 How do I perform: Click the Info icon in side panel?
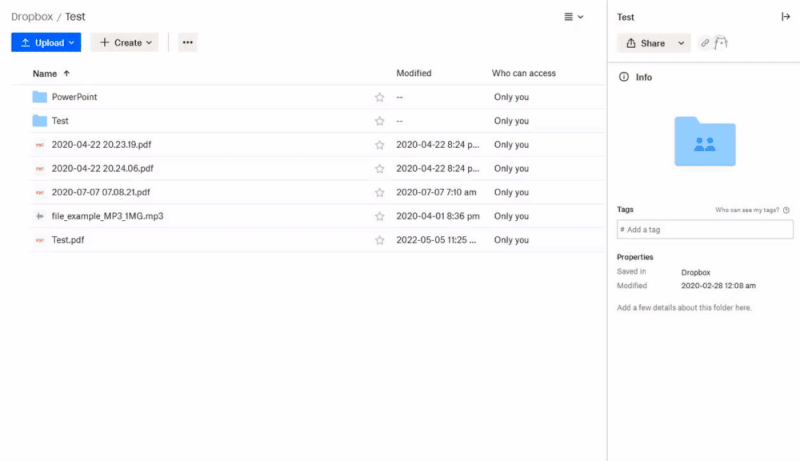tap(624, 77)
